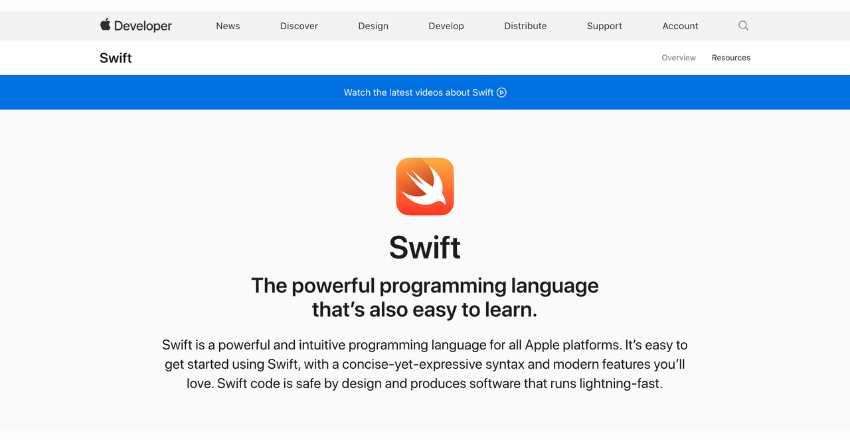
Task: Select Develop in the navigation bar
Action: (x=446, y=26)
